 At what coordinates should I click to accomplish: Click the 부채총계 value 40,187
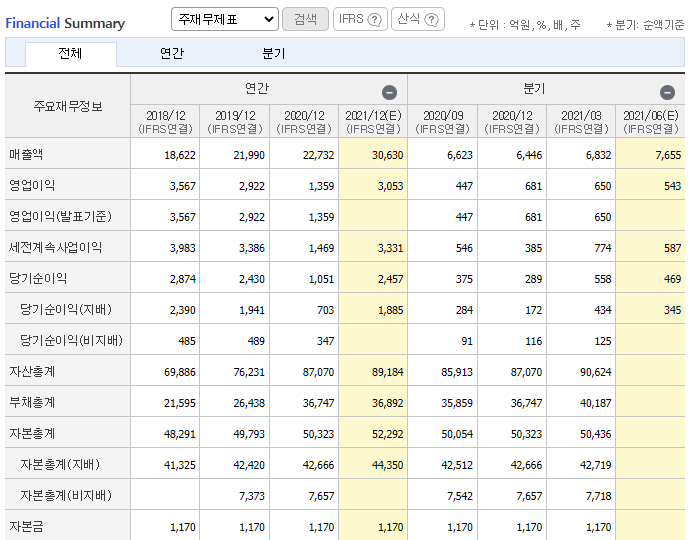(x=596, y=403)
